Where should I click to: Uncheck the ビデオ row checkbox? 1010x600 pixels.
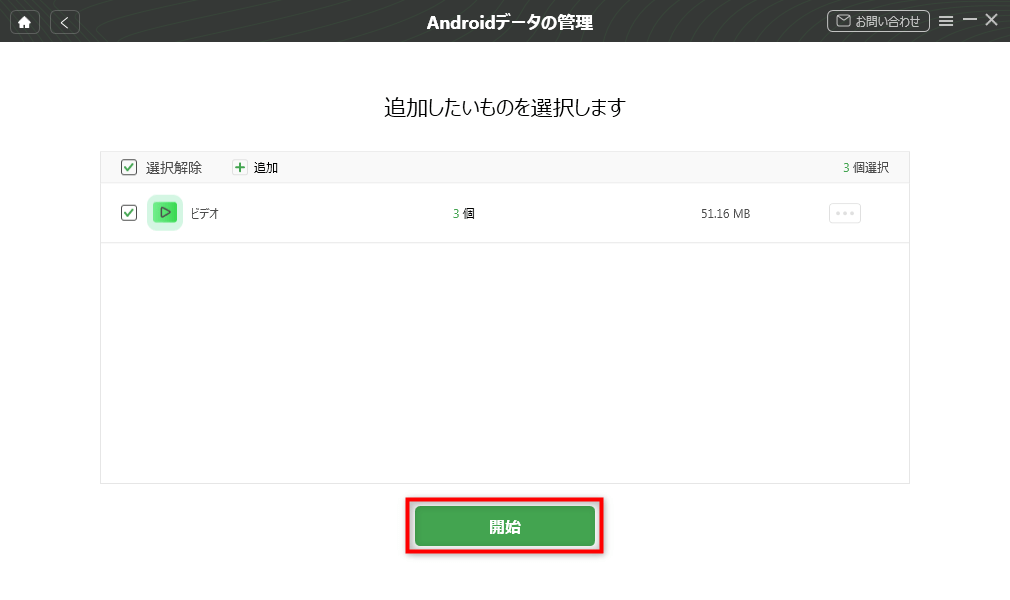(x=129, y=213)
